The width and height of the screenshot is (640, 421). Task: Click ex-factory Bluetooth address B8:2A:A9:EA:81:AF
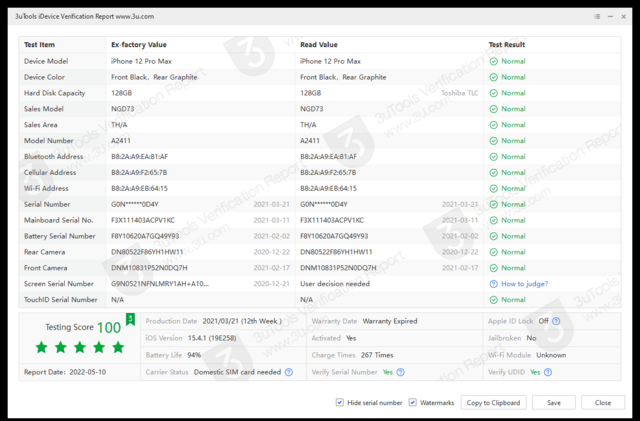click(139, 157)
